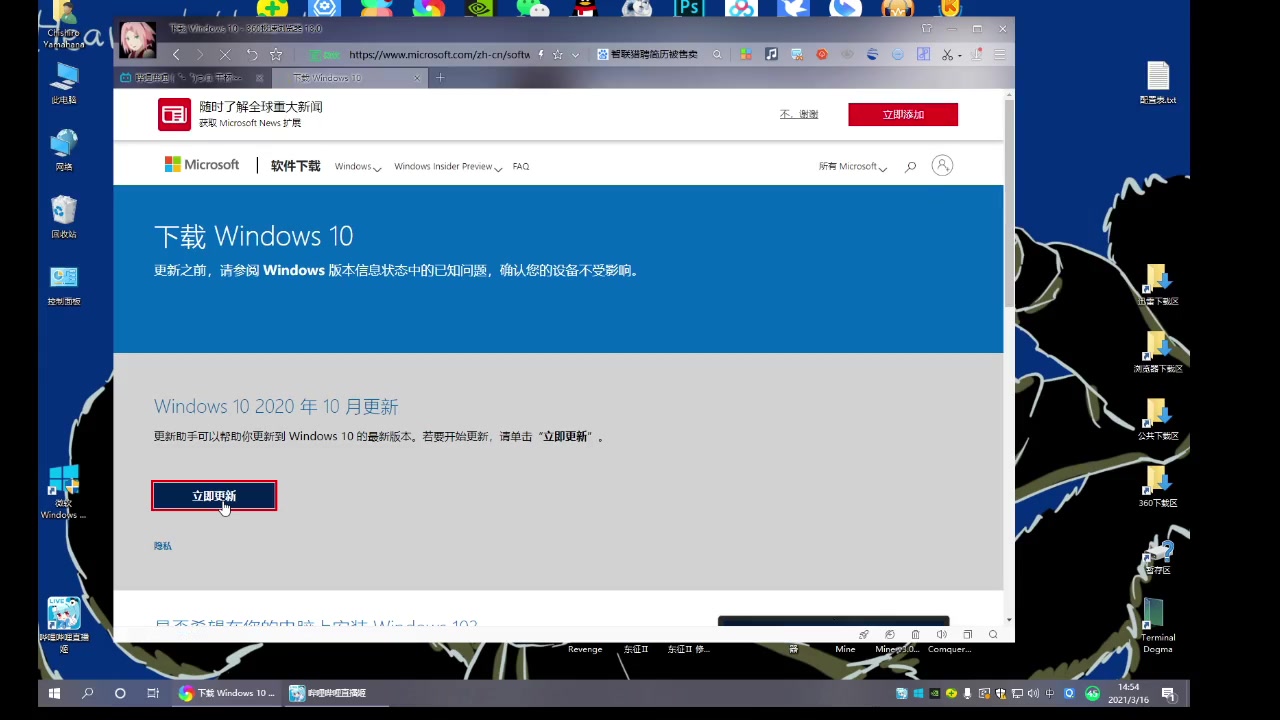Open the address bar dropdown chevron

click(x=575, y=55)
